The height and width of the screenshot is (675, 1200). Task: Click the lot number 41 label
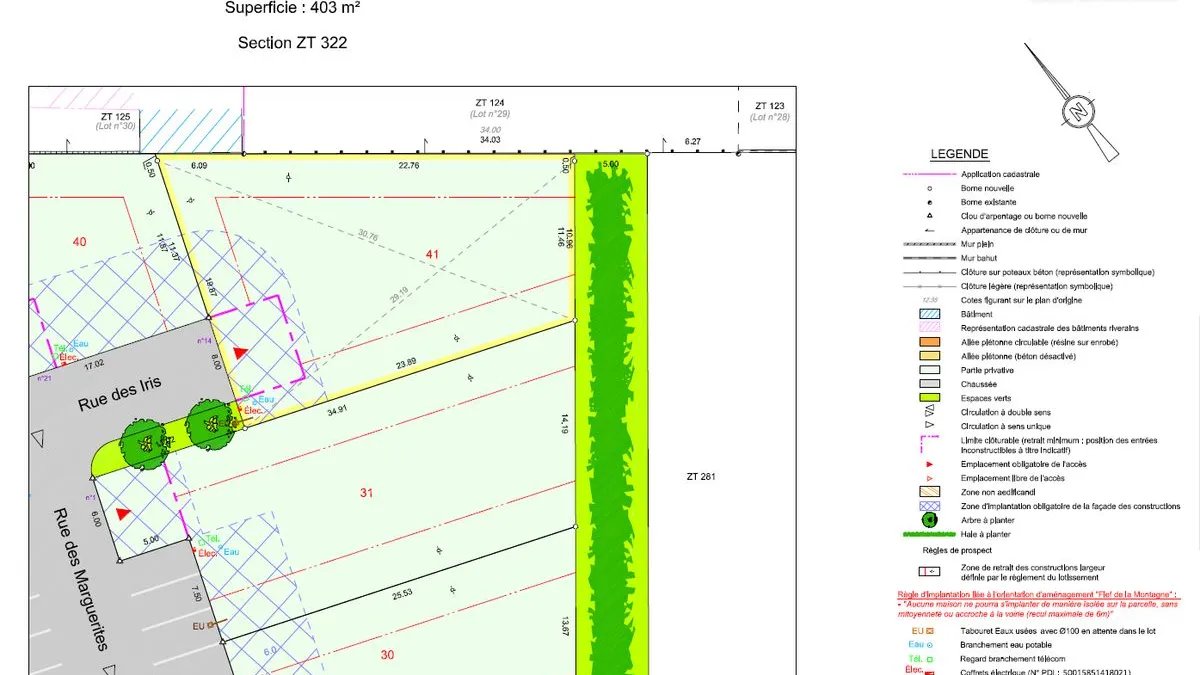click(432, 255)
